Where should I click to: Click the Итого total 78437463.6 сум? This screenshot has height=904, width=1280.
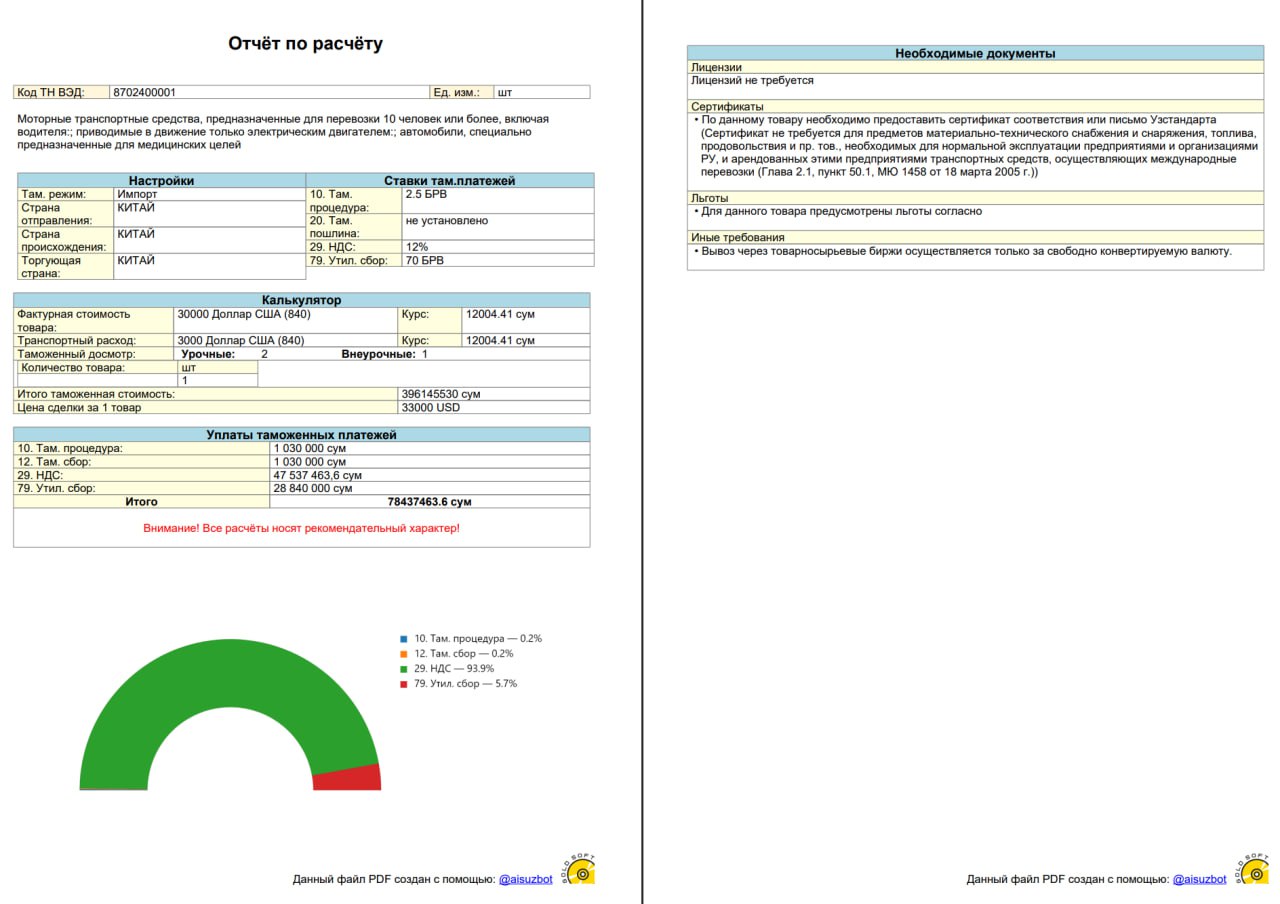click(x=429, y=502)
